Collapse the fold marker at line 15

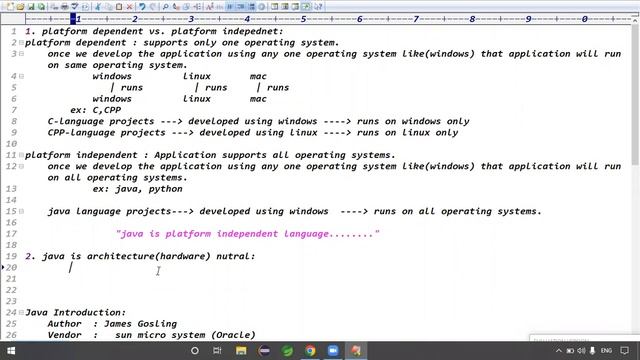click(21, 211)
